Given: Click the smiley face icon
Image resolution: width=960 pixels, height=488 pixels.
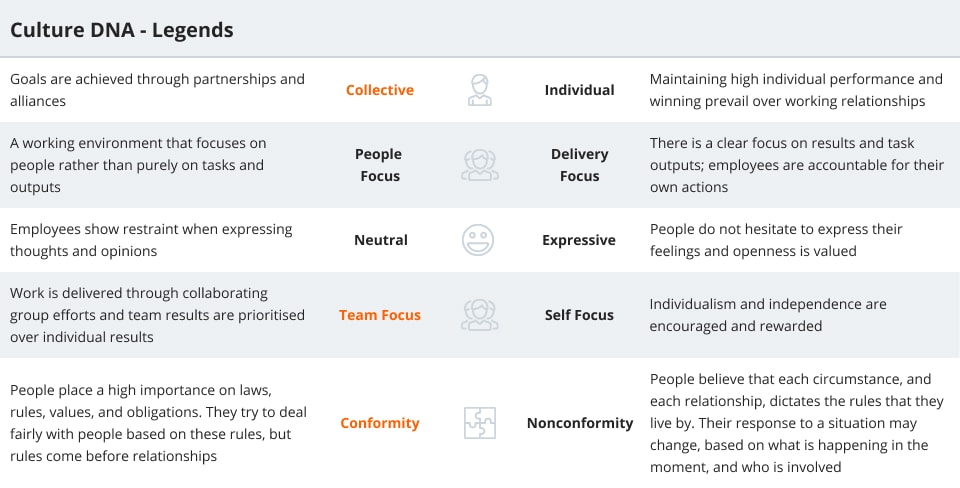Looking at the screenshot, I should (x=478, y=240).
